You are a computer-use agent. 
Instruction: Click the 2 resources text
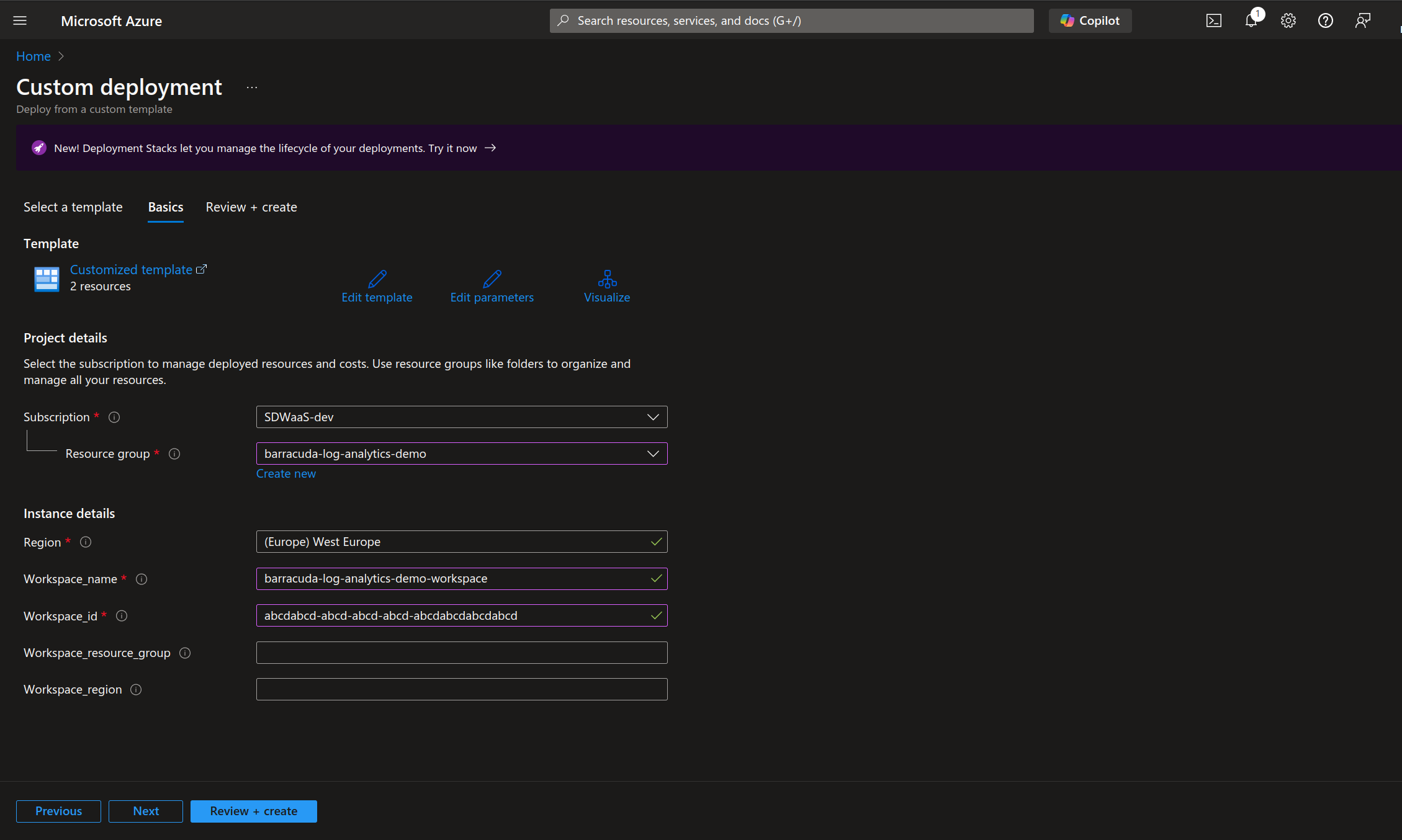click(101, 286)
